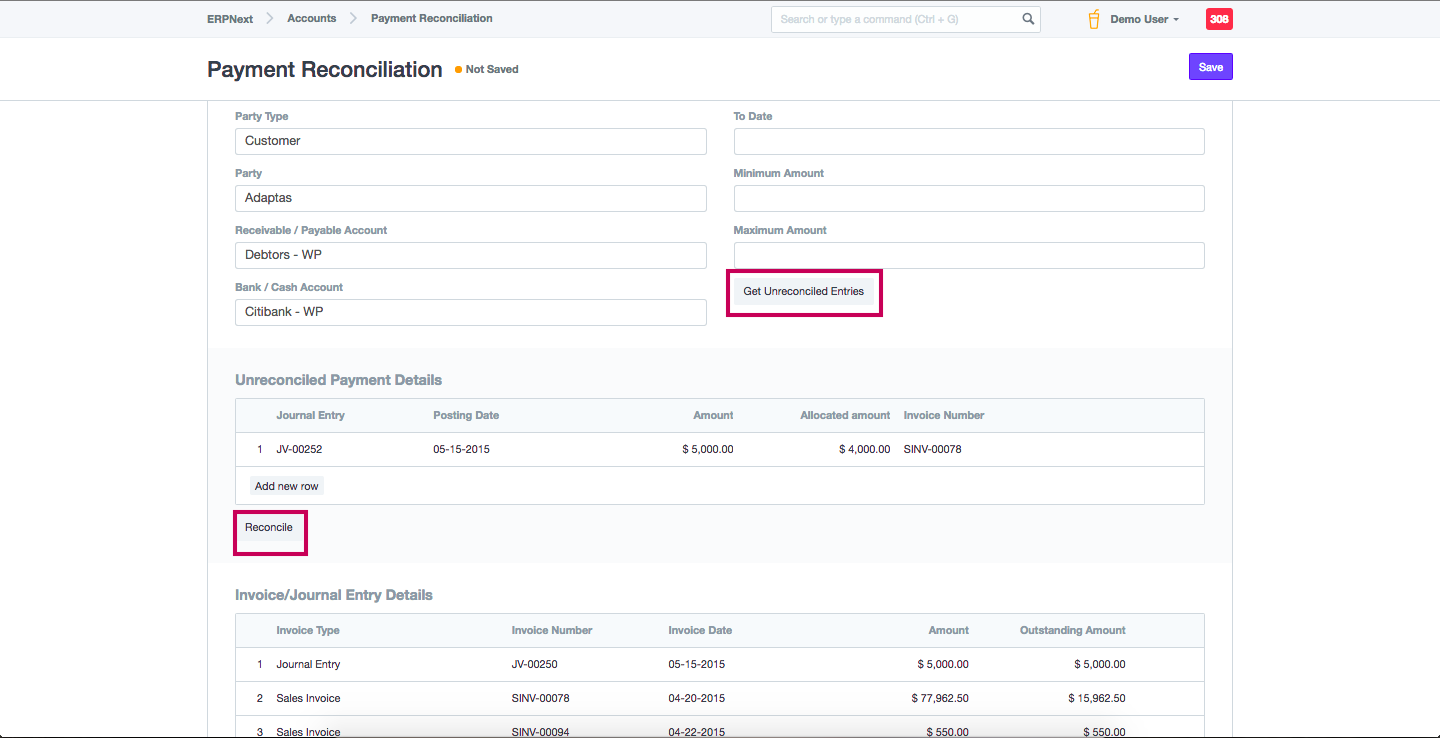Click the Save button
Screen dimensions: 1440x738
(1210, 67)
